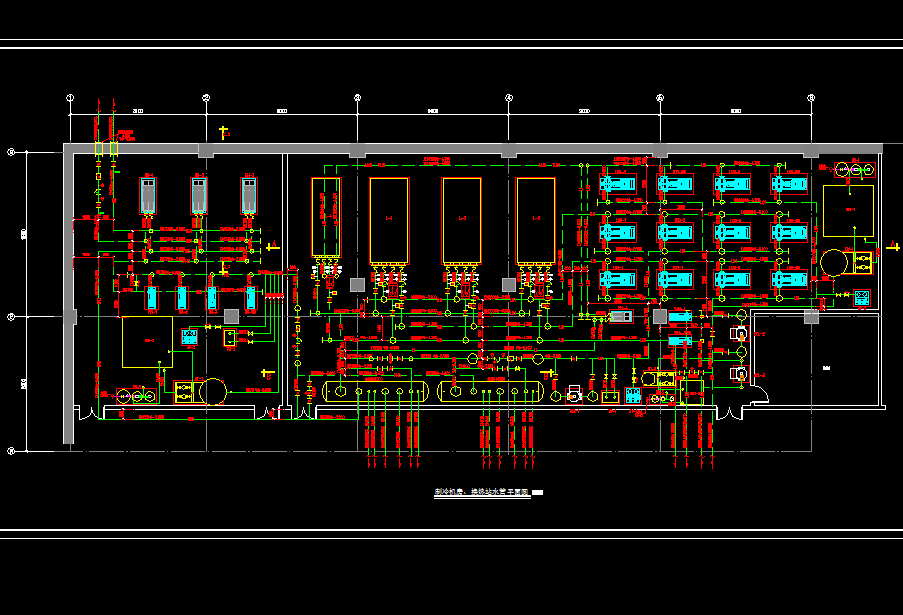The image size is (903, 615).
Task: Click grid axis bubble 1 at top left
Action: pyautogui.click(x=70, y=98)
